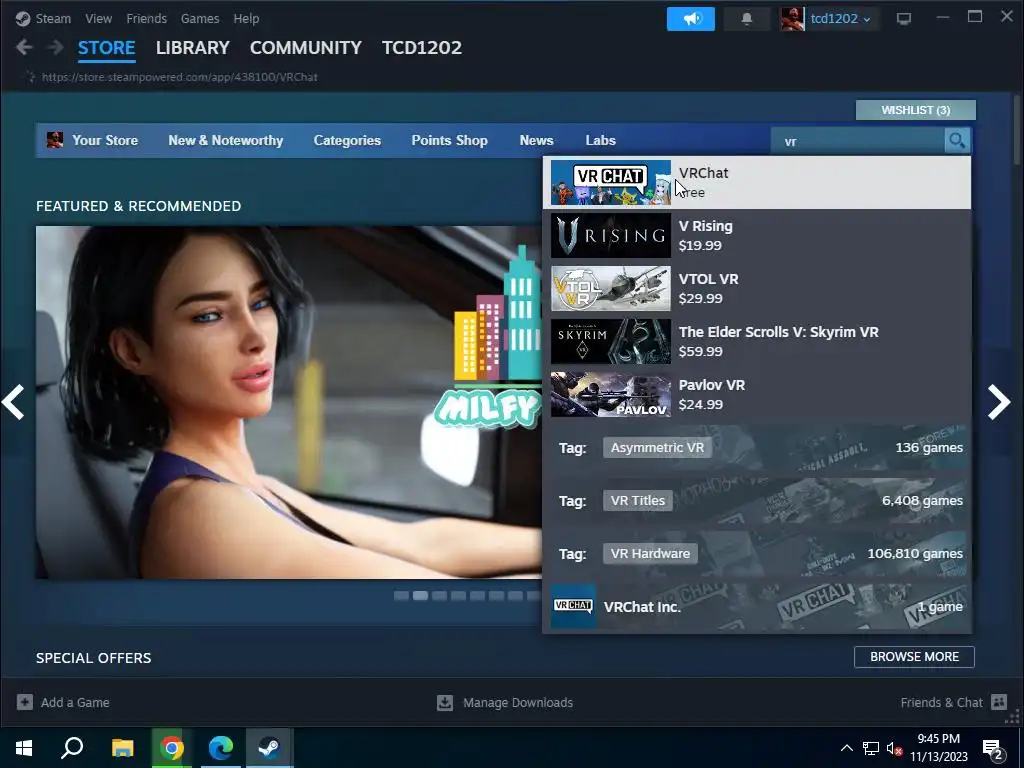Open the WISHLIST (3) button
The height and width of the screenshot is (768, 1024).
pos(916,110)
